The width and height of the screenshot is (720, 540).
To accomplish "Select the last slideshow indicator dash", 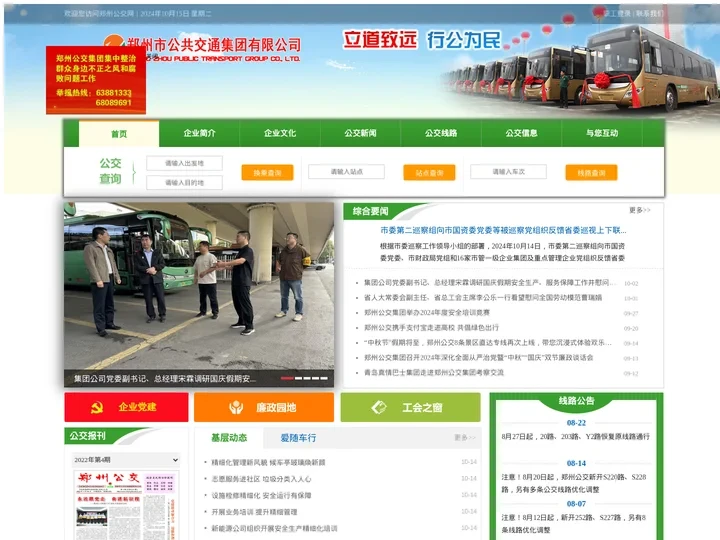I will 324,378.
